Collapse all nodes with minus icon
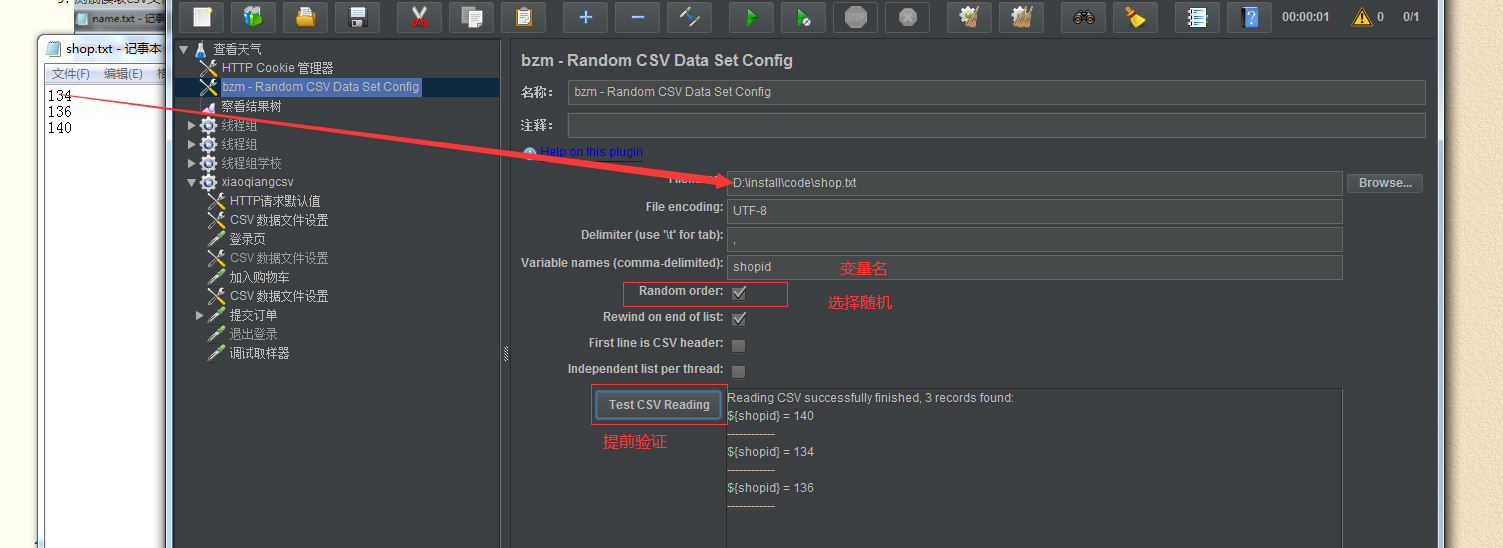The height and width of the screenshot is (548, 1503). click(637, 17)
